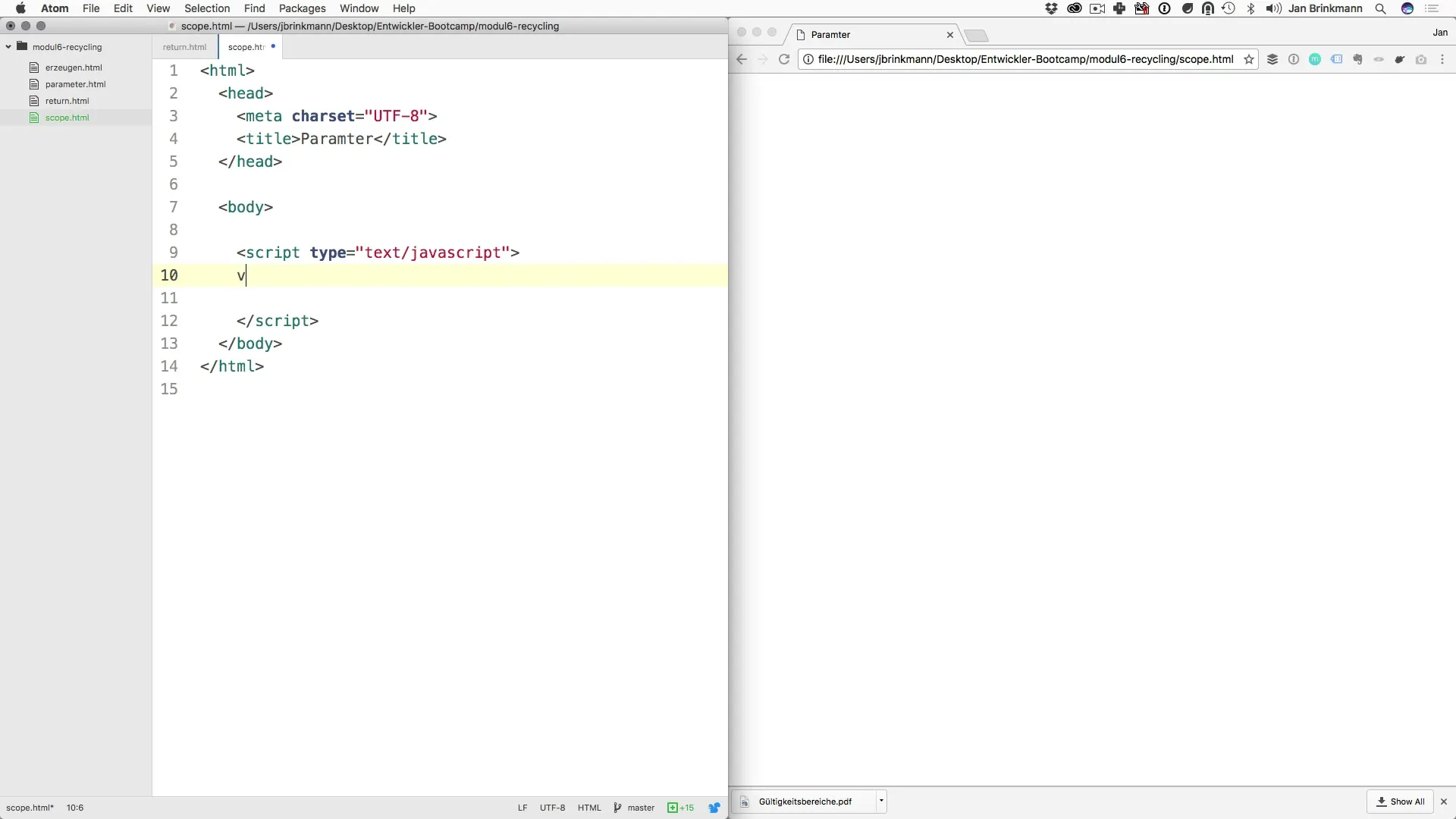Click the modified dot on scope.html tab

[273, 46]
